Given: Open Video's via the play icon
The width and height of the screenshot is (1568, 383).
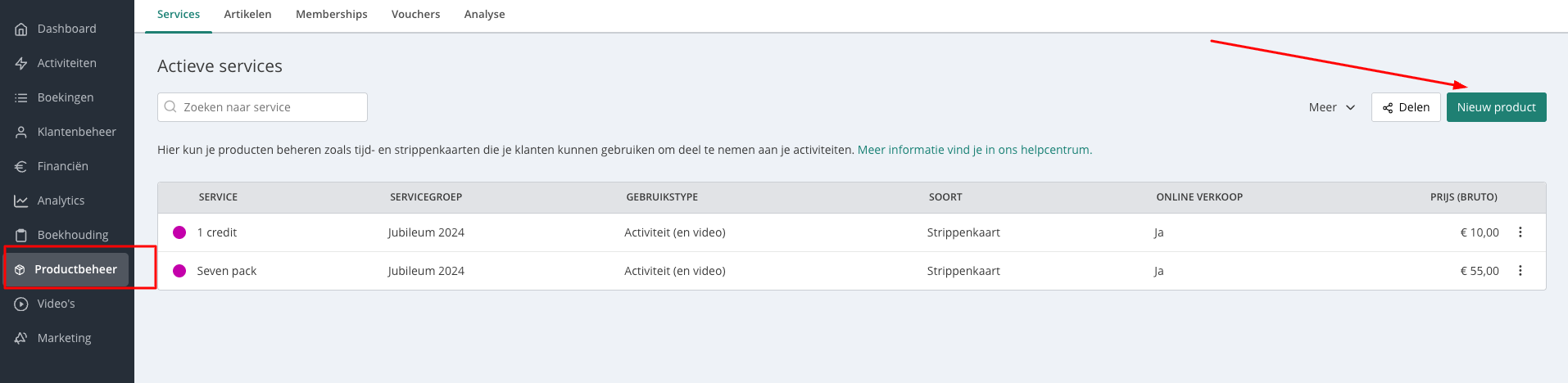Looking at the screenshot, I should coord(21,304).
